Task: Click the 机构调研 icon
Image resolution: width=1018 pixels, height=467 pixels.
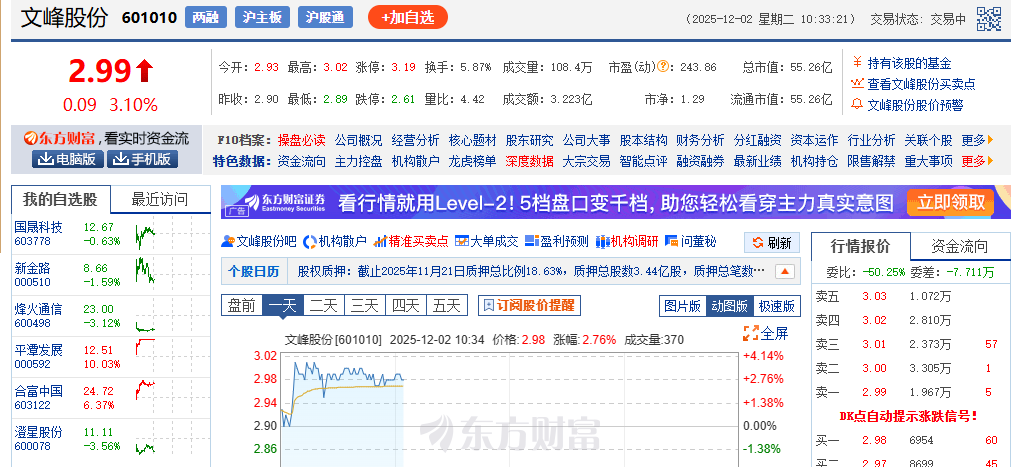Action: tap(602, 242)
